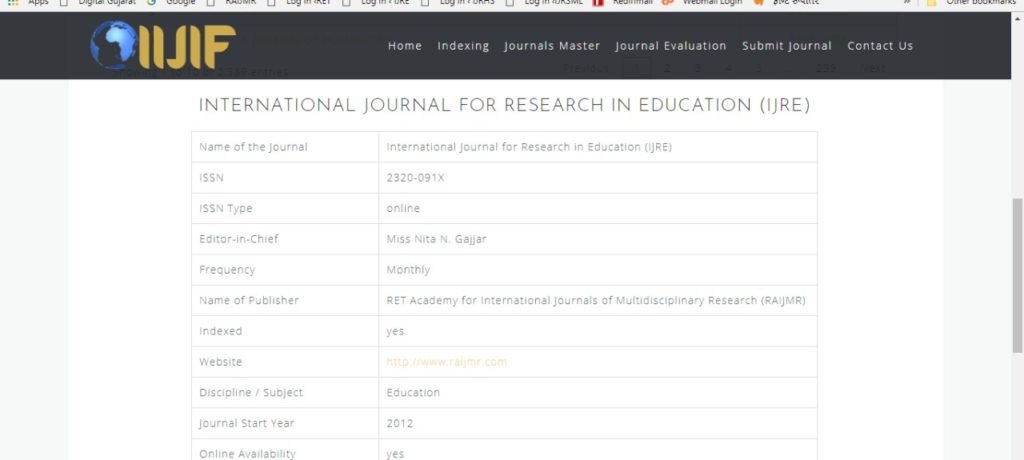Open the Submit Journal page
The image size is (1024, 460).
[x=787, y=46]
